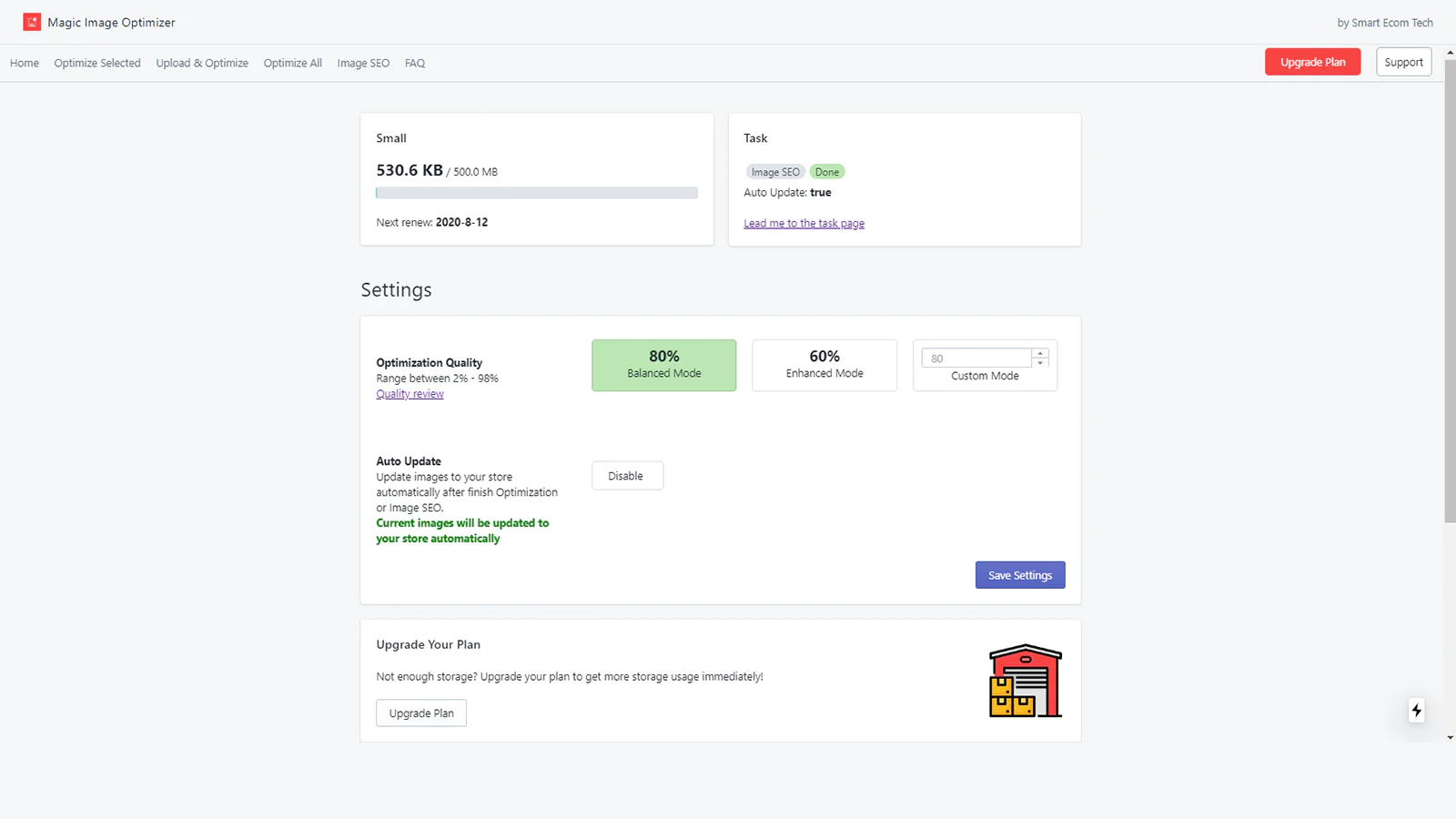Open the FAQ page
The image size is (1456, 819).
coord(414,63)
